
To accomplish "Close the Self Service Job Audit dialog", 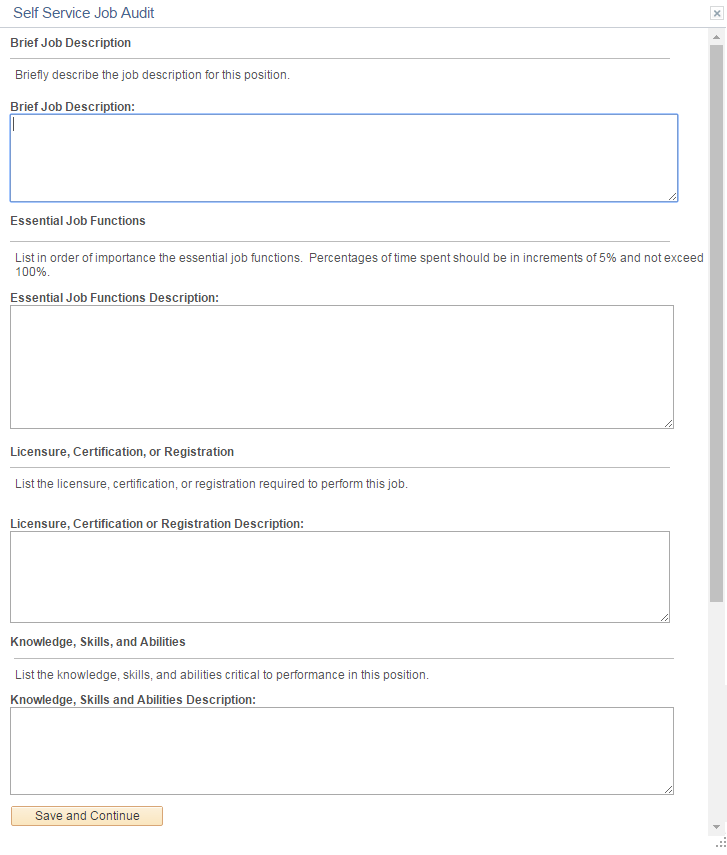I will [717, 14].
